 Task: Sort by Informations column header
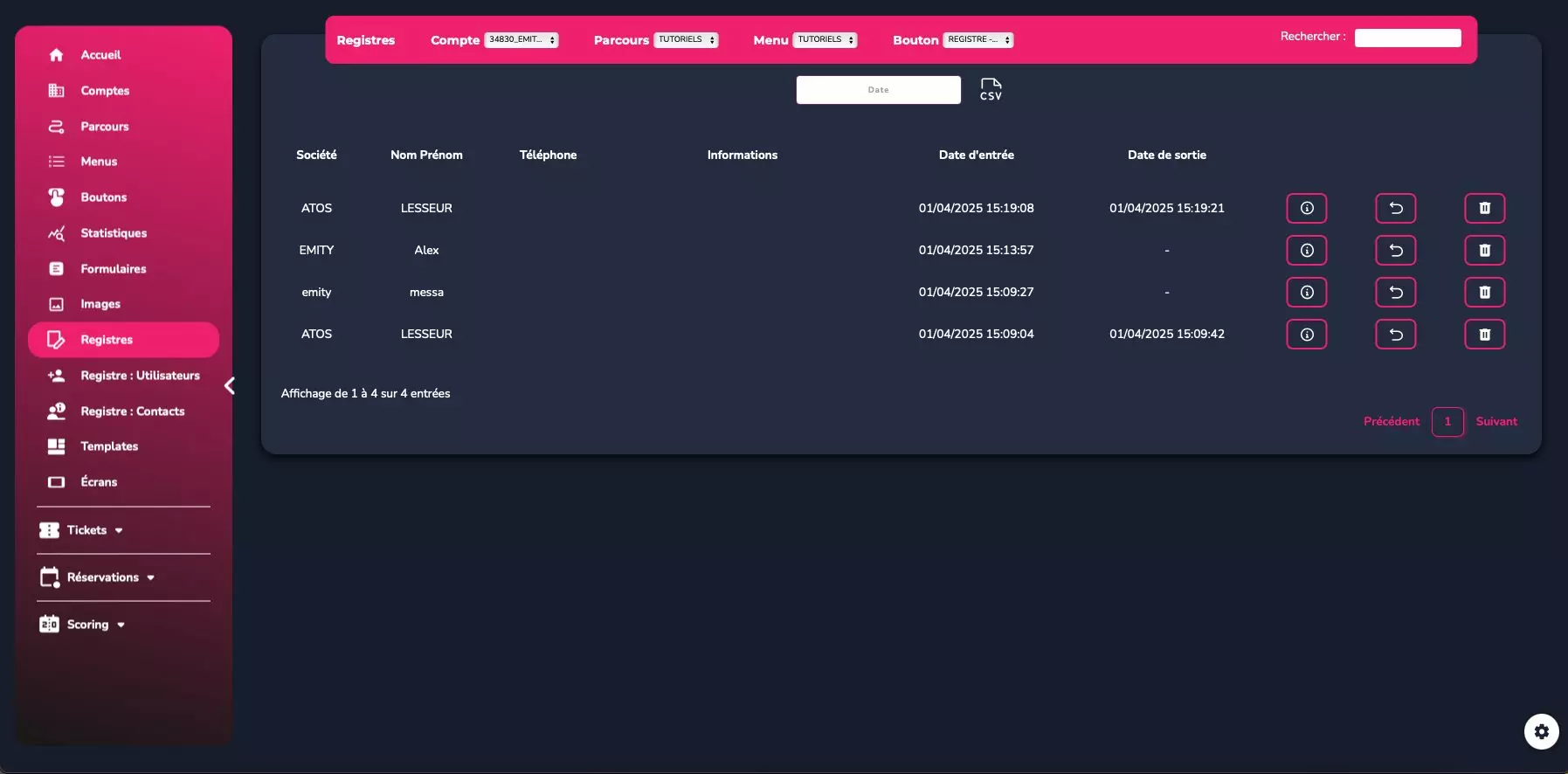point(742,155)
